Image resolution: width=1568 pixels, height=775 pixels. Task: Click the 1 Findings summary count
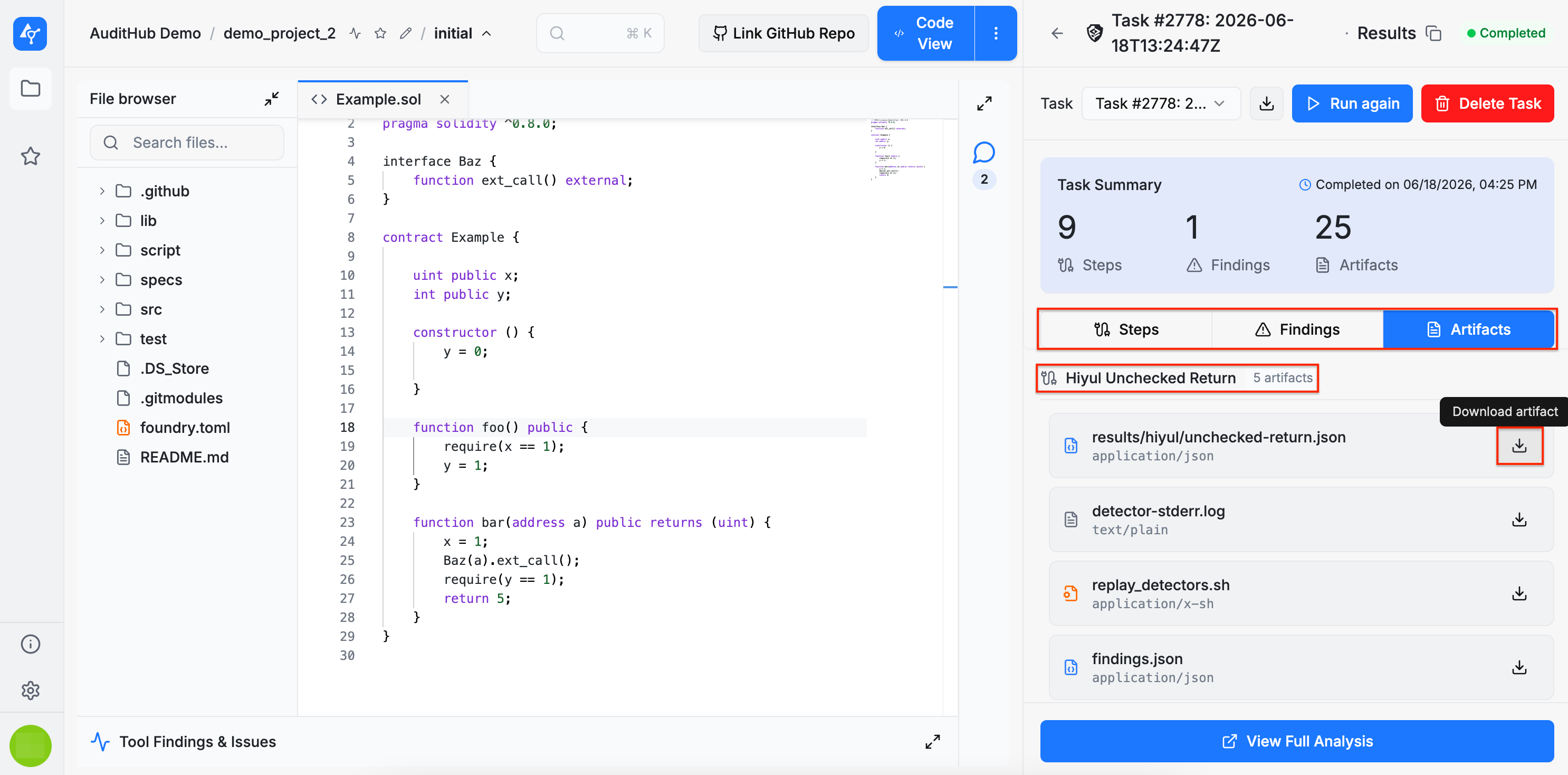click(1227, 242)
